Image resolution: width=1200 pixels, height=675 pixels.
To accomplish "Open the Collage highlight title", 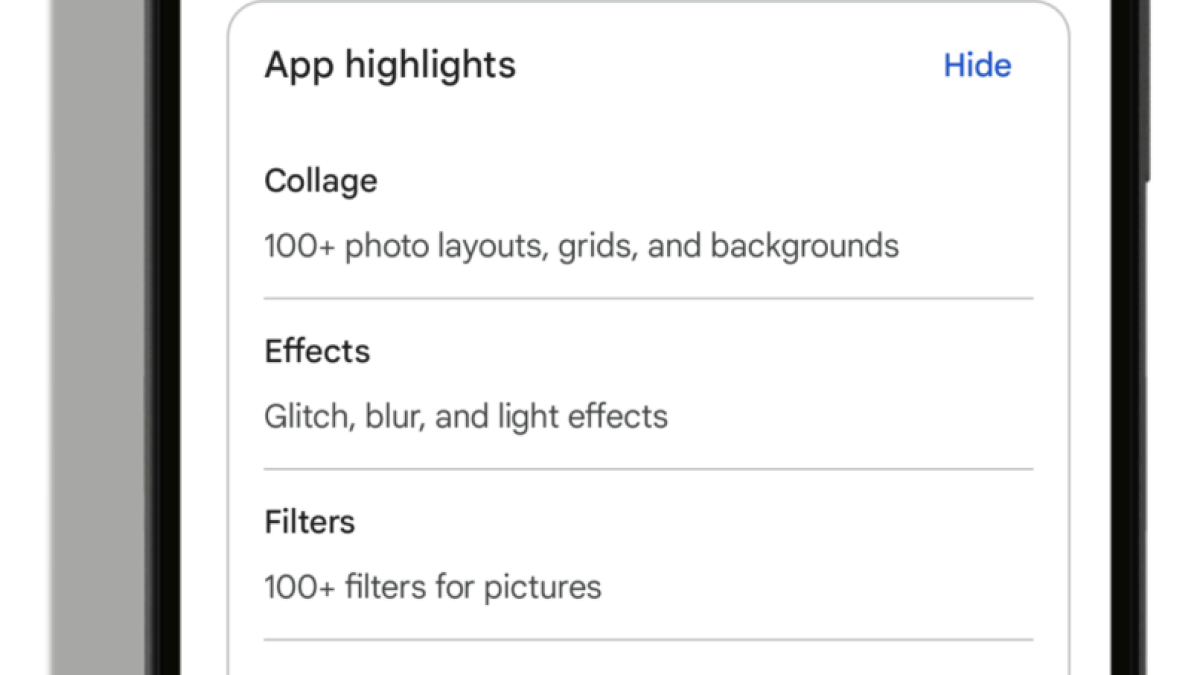I will tap(321, 181).
